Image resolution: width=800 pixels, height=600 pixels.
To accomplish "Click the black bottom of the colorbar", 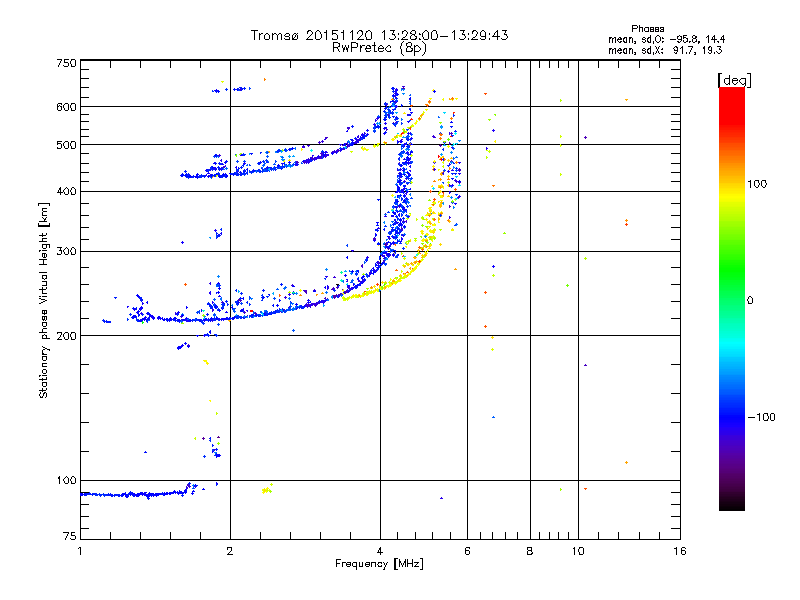I will click(731, 505).
